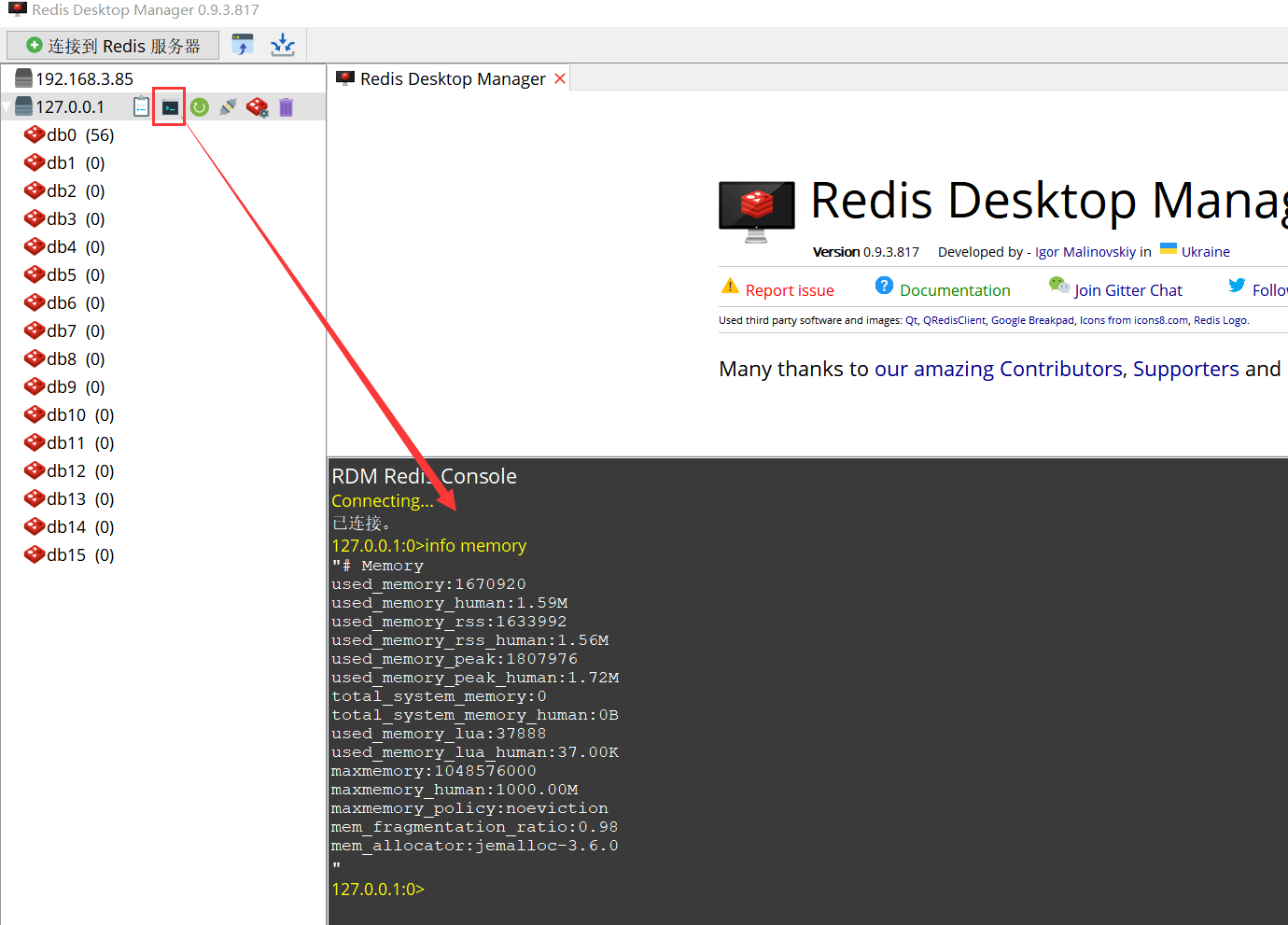This screenshot has width=1288, height=925.
Task: Click the Version 0.9.3.817 text
Action: tap(866, 252)
